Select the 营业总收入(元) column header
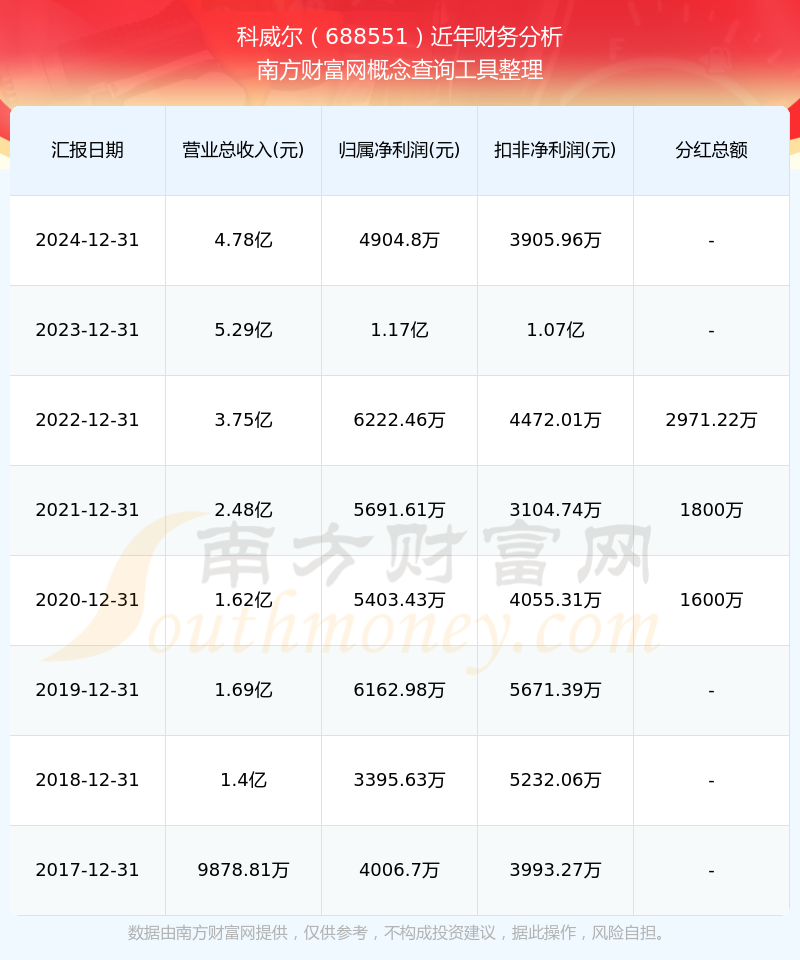 pos(244,150)
